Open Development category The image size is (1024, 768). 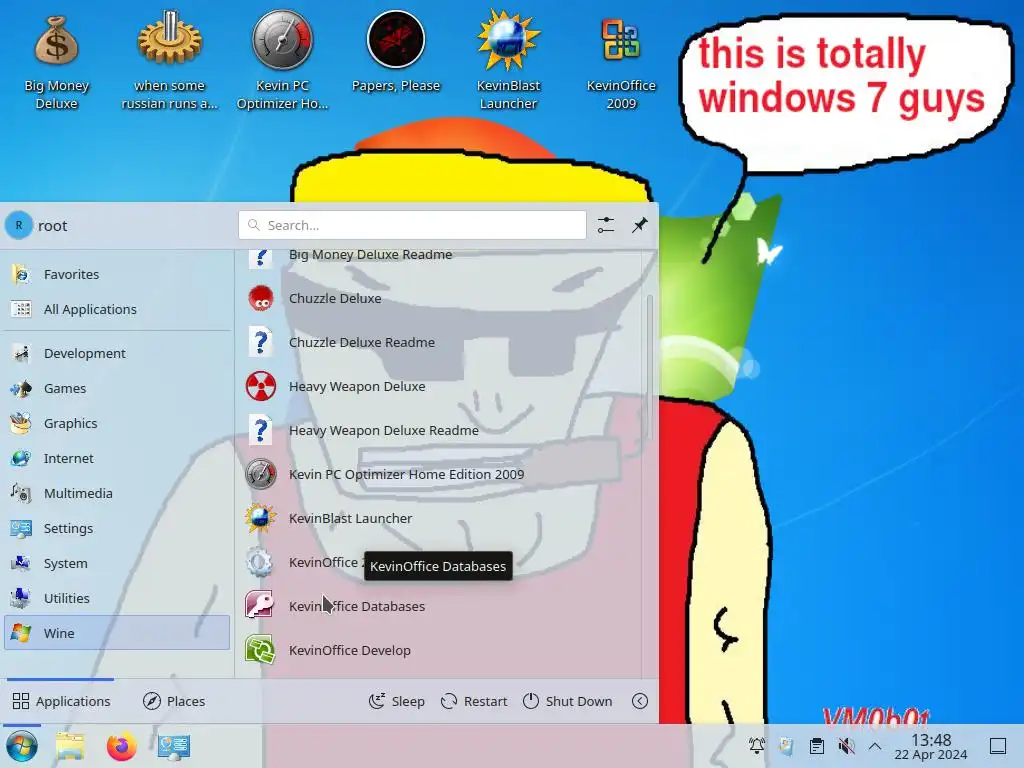point(117,353)
